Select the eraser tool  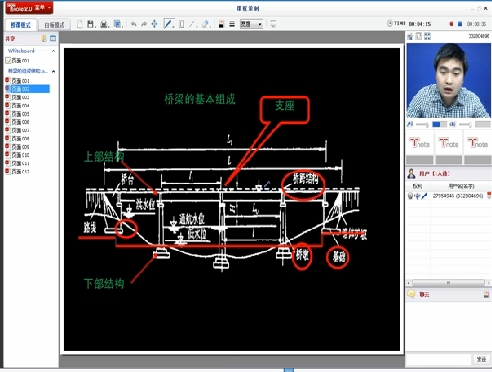click(205, 24)
